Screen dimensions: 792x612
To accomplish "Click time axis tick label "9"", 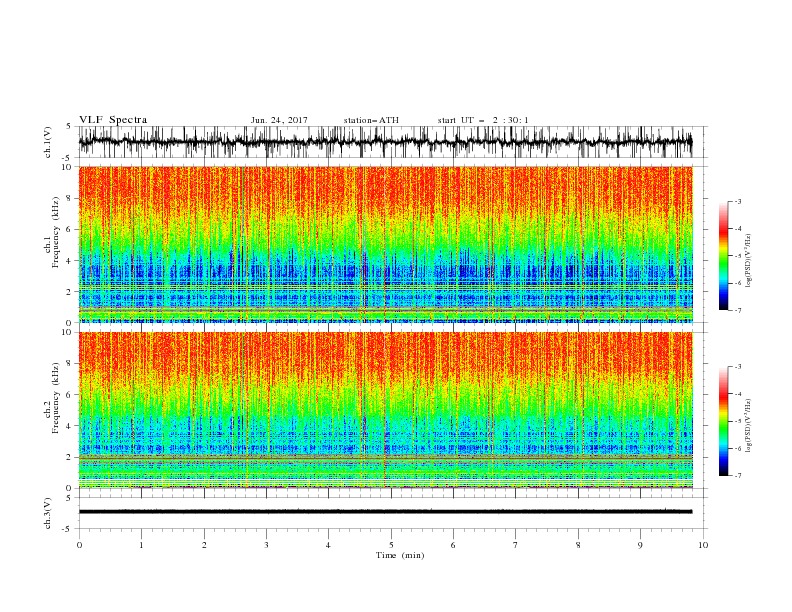I will tap(640, 545).
